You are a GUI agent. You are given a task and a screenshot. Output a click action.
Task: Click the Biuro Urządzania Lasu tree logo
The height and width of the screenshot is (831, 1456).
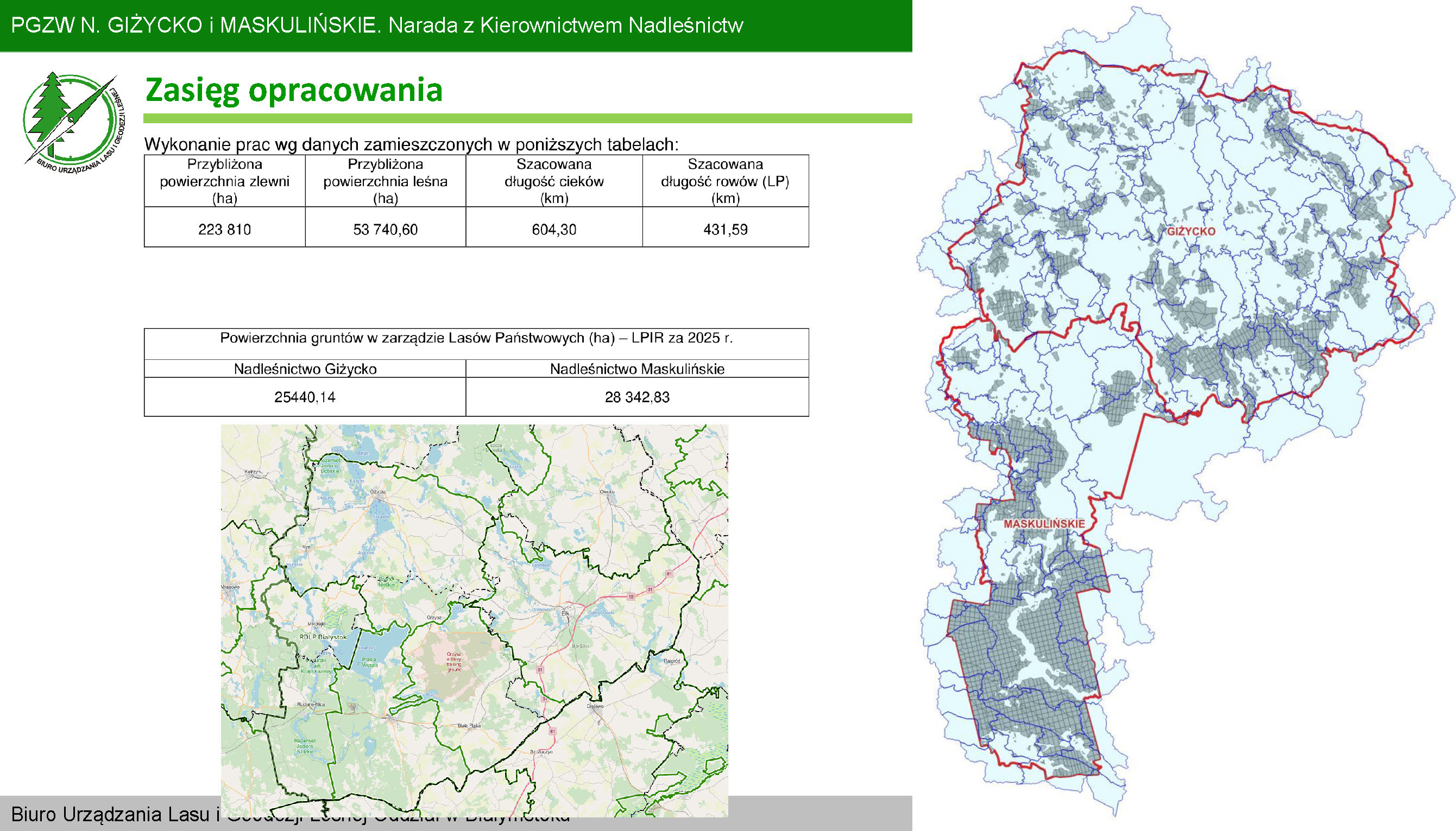tap(71, 120)
